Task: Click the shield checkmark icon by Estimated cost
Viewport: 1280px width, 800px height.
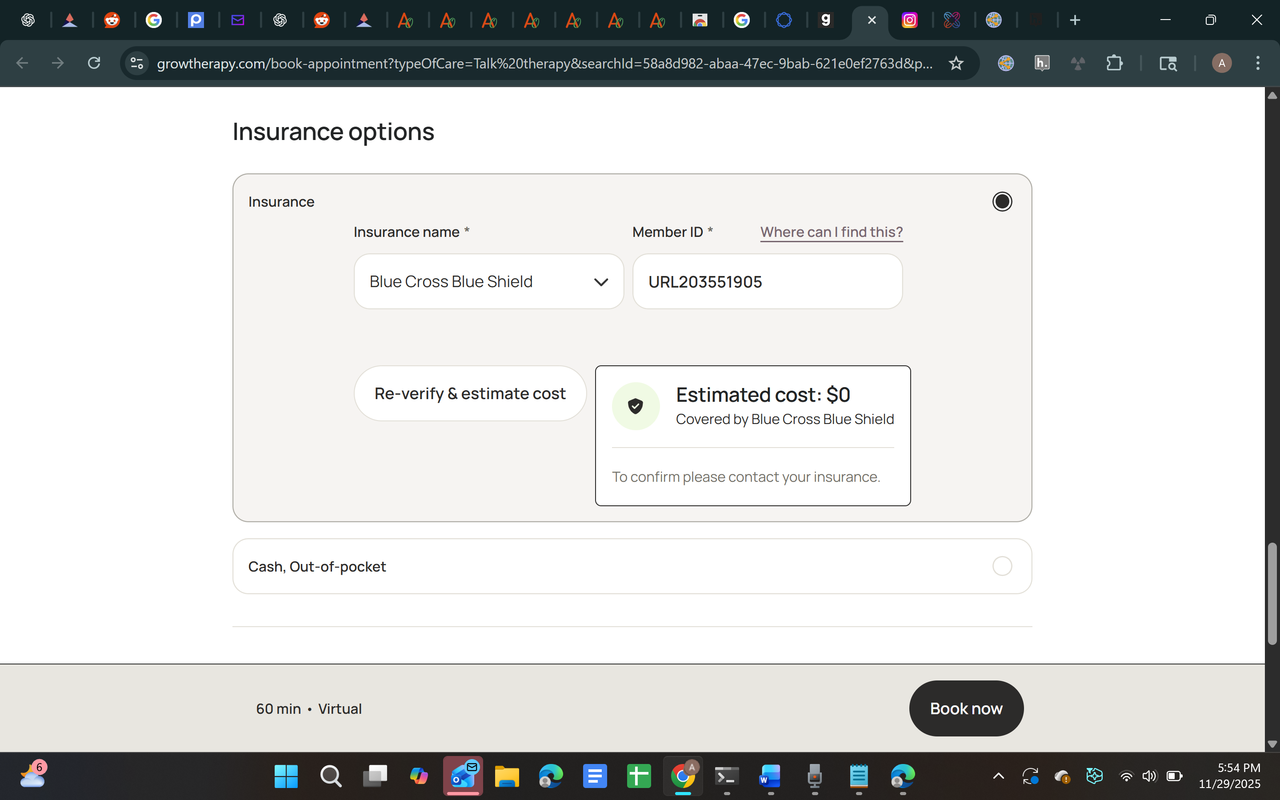Action: [635, 406]
